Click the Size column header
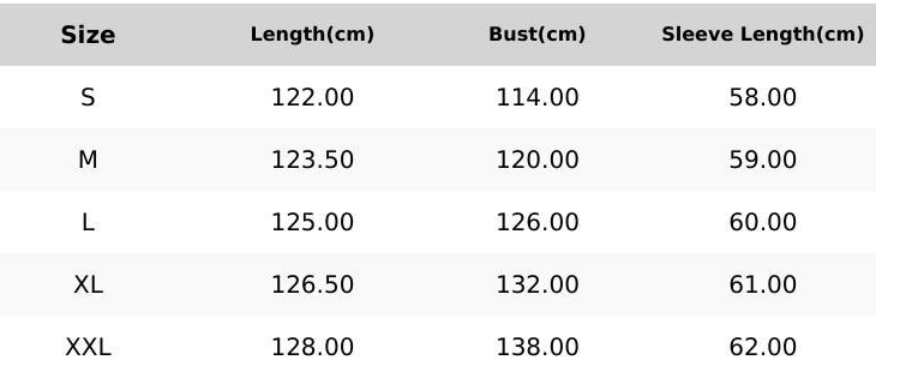Image resolution: width=900 pixels, height=369 pixels. pyautogui.click(x=88, y=35)
